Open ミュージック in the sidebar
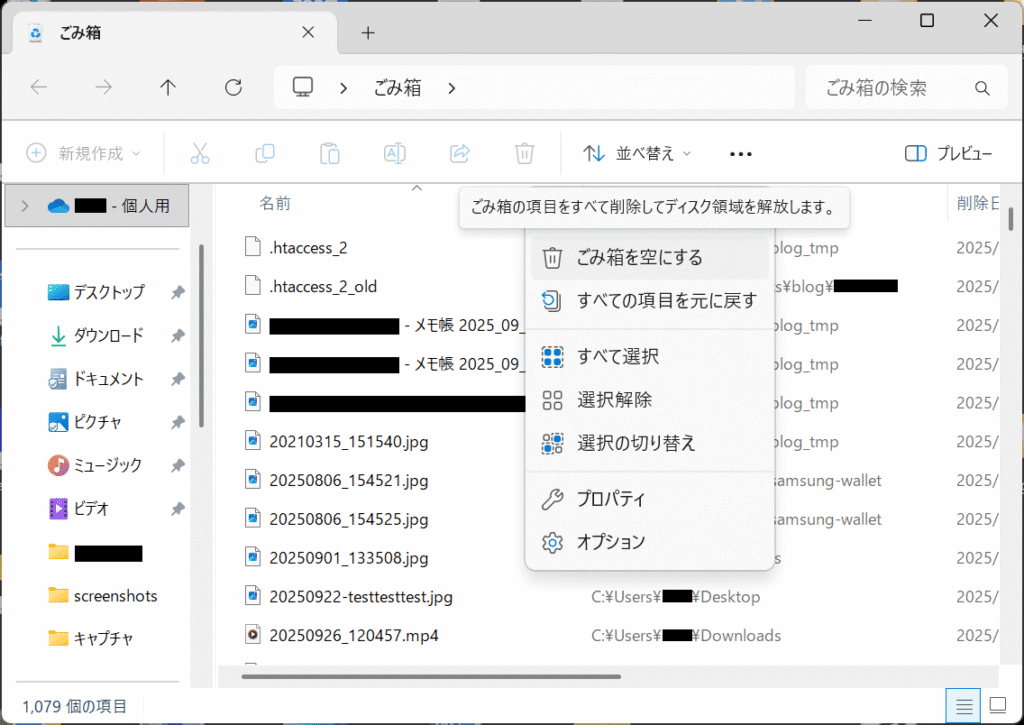Image resolution: width=1024 pixels, height=725 pixels. [x=107, y=465]
